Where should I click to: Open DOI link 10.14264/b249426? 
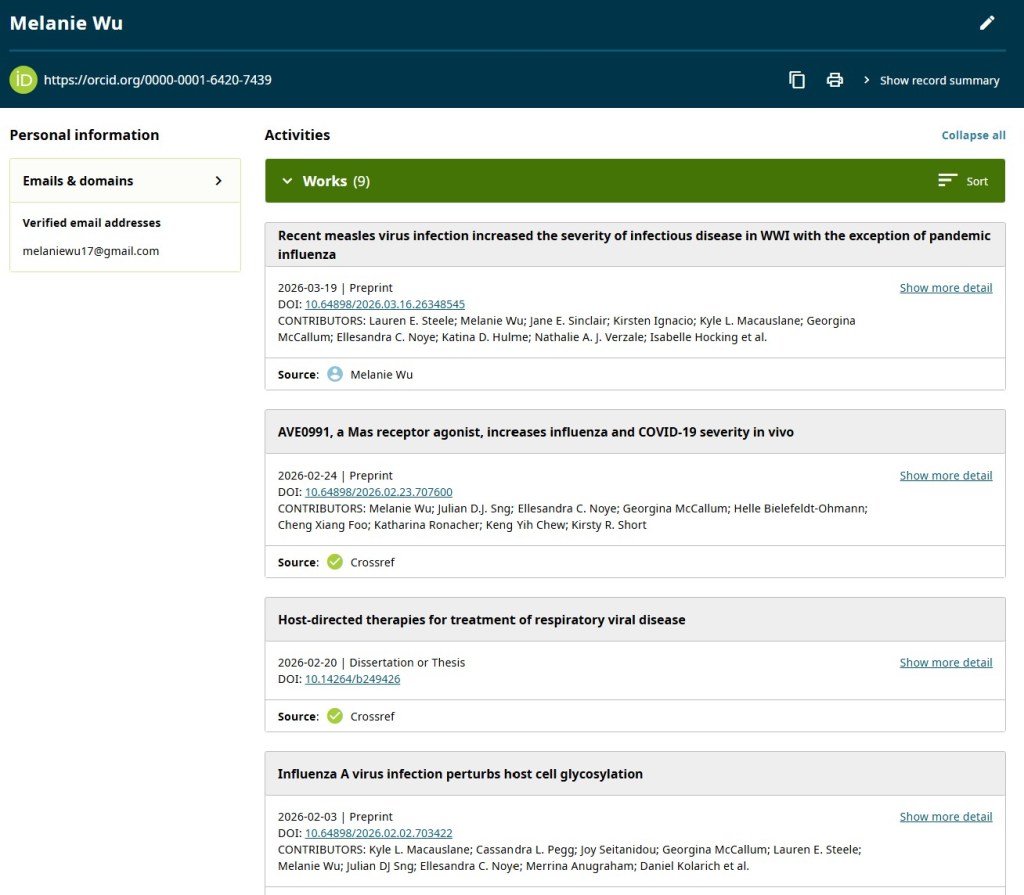point(352,679)
